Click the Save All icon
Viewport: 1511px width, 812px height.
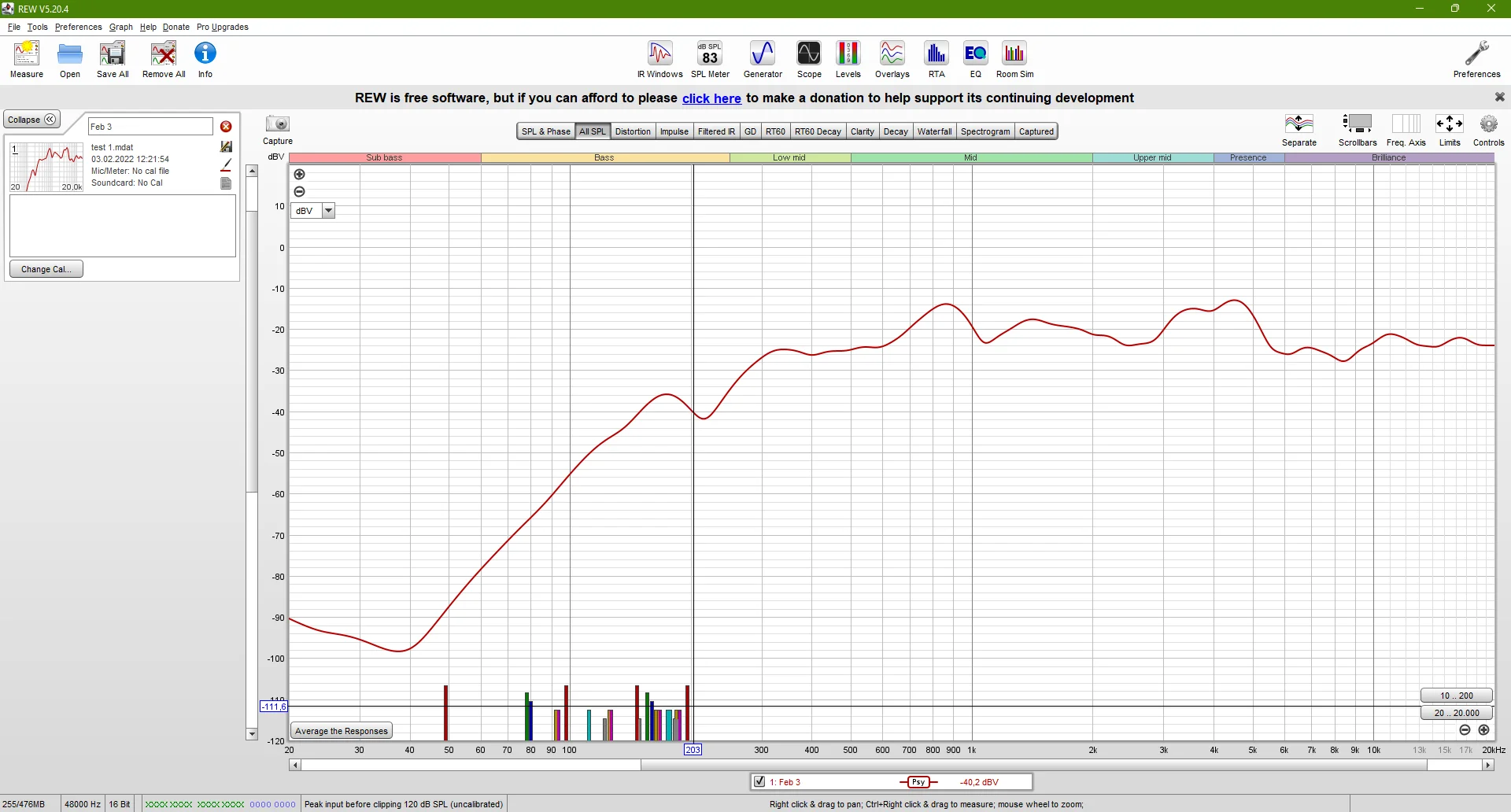(x=113, y=60)
